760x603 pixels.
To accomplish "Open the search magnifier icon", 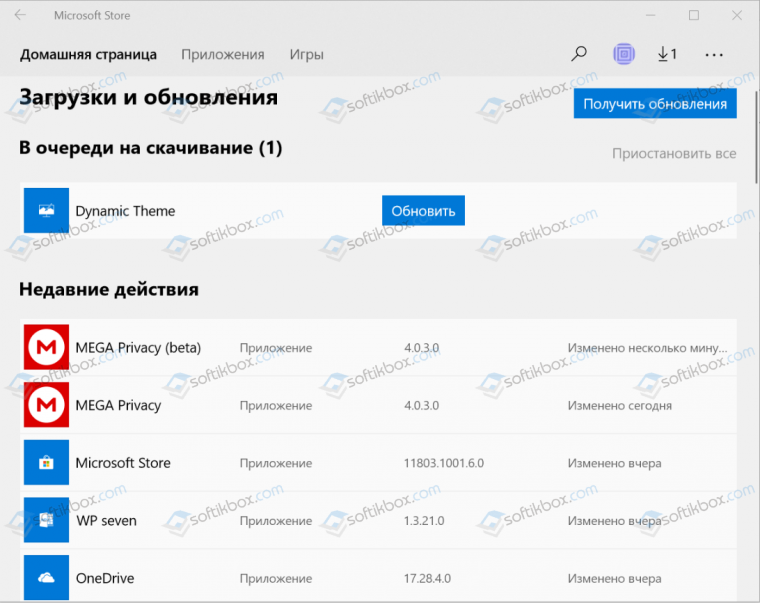I will click(x=579, y=54).
